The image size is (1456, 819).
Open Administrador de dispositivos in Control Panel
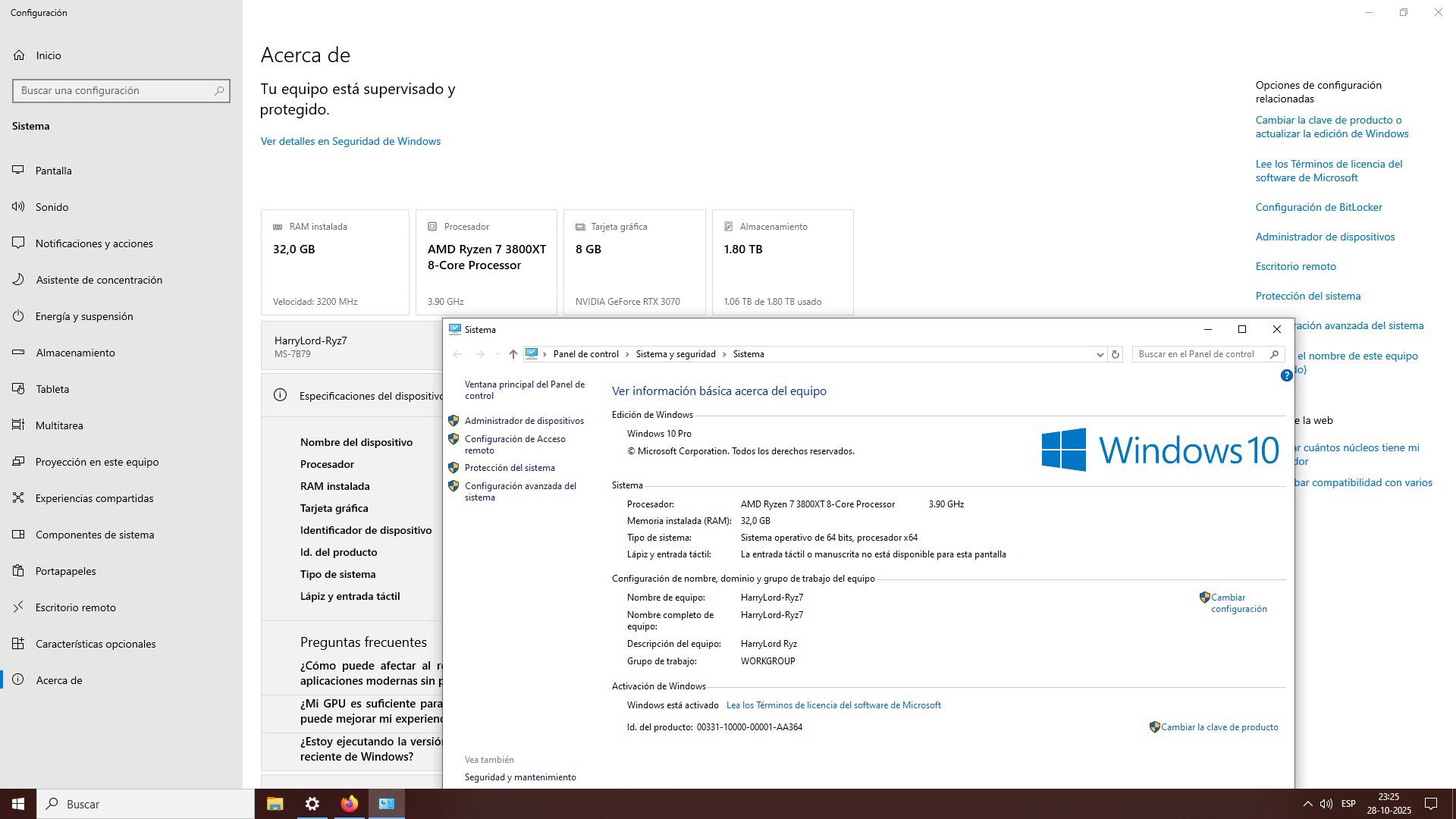coord(524,421)
